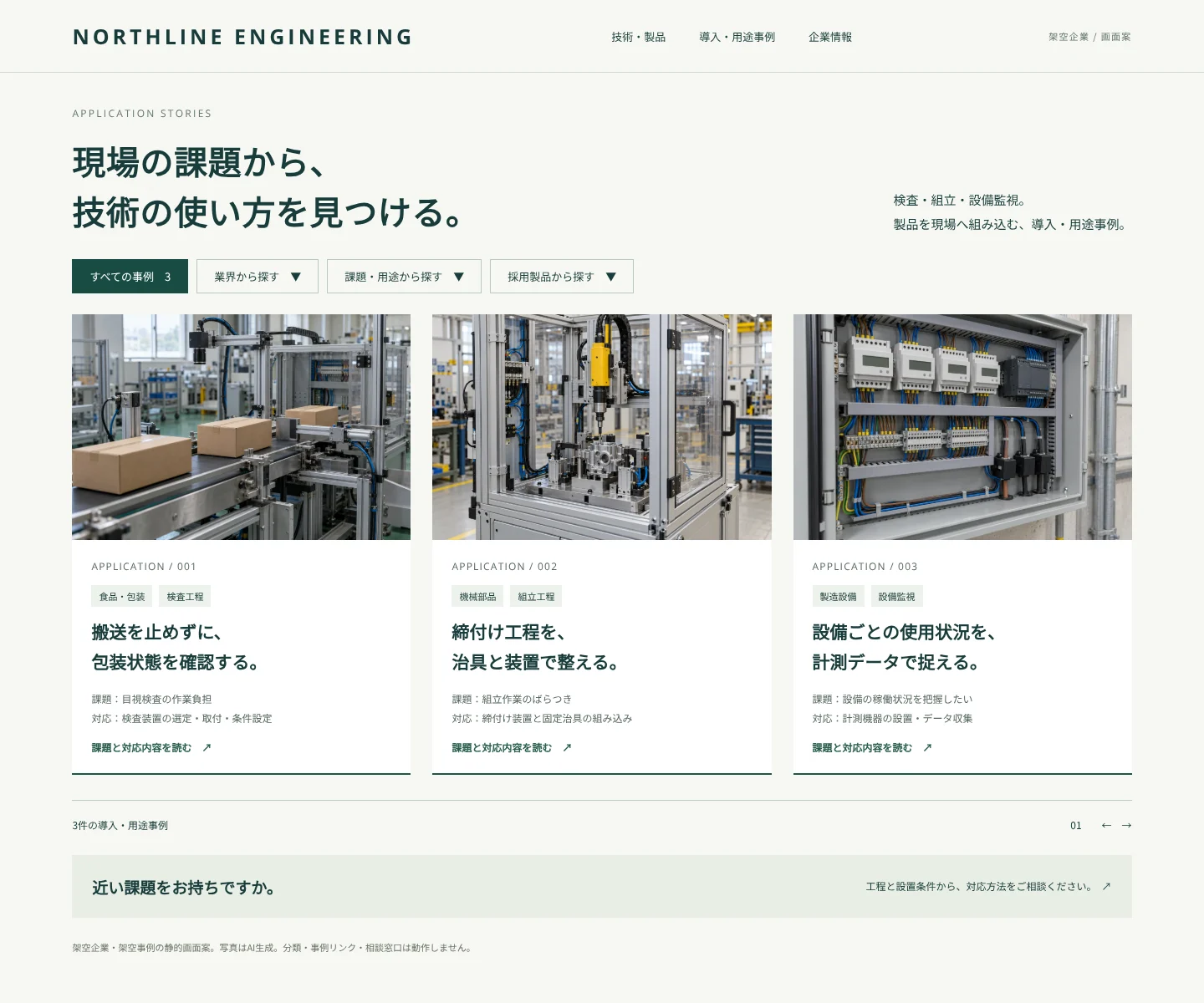Click the 設備監視 tag
The height and width of the screenshot is (1003, 1204).
(x=896, y=597)
